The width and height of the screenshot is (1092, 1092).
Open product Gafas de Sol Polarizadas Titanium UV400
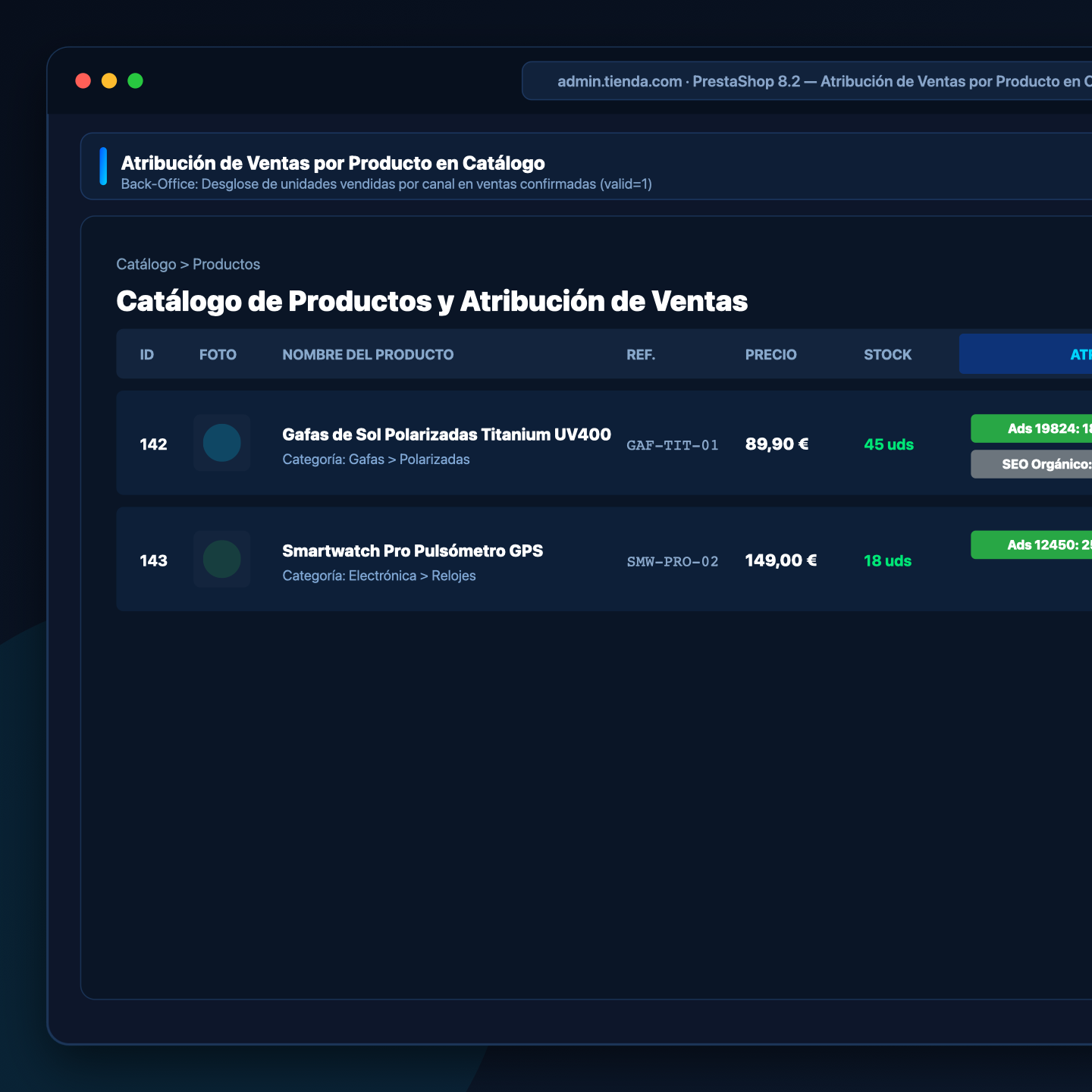[x=447, y=435]
